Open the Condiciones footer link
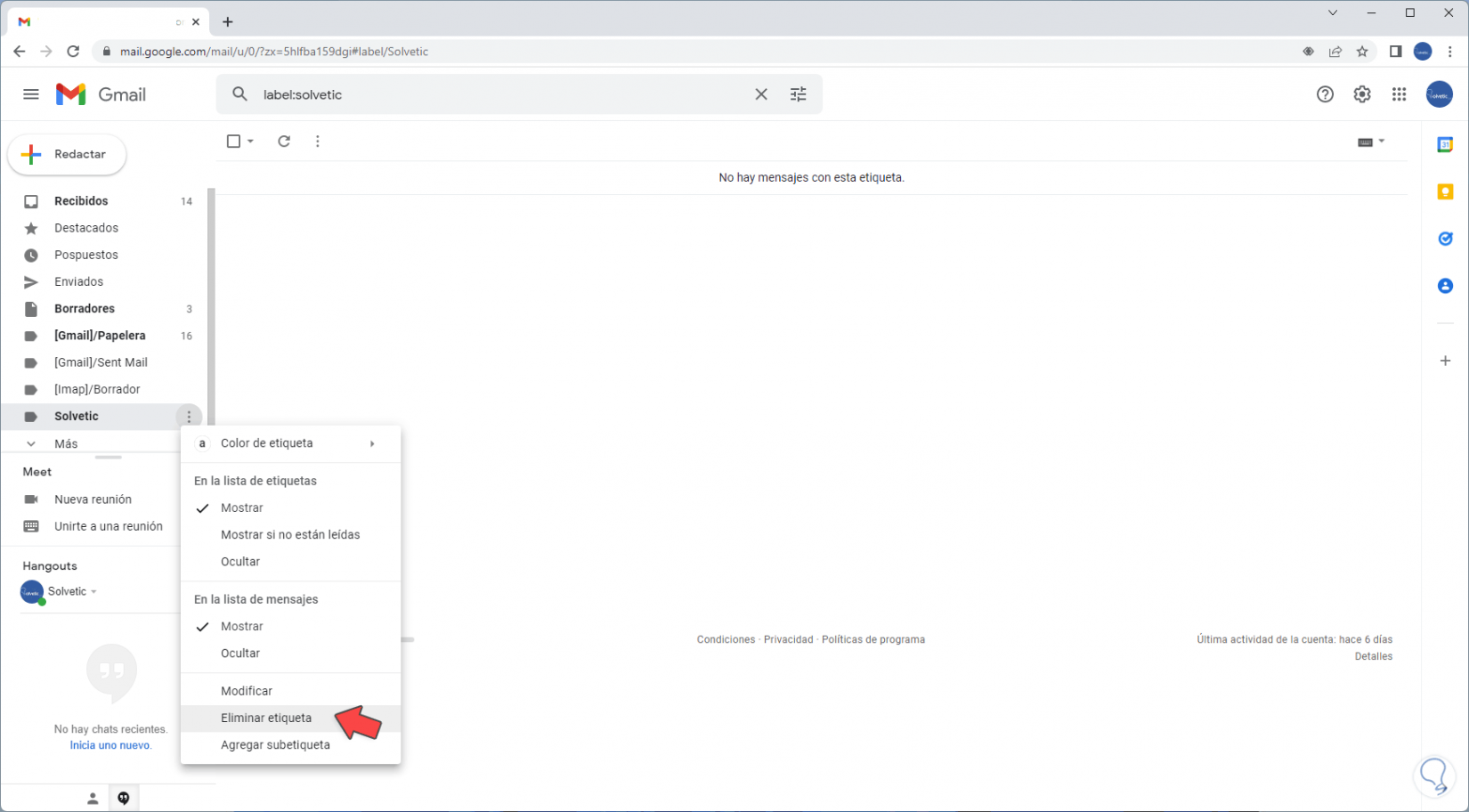This screenshot has height=812, width=1469. [726, 639]
